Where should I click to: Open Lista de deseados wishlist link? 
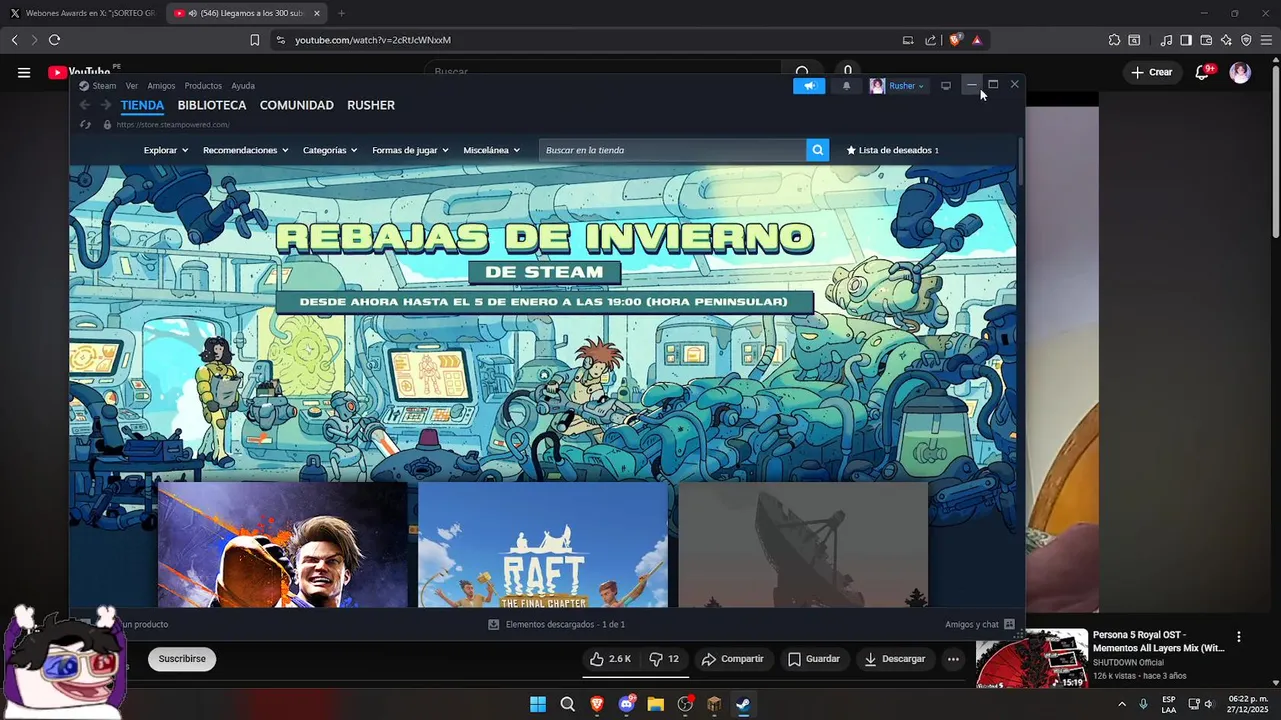click(x=893, y=150)
